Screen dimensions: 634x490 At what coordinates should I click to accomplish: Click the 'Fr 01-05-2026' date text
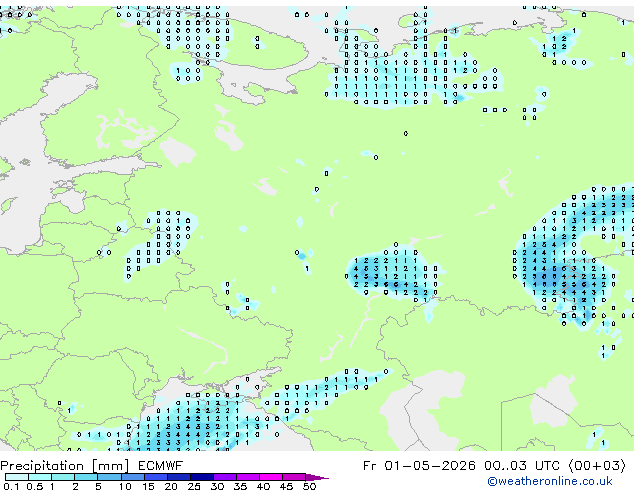(x=419, y=466)
